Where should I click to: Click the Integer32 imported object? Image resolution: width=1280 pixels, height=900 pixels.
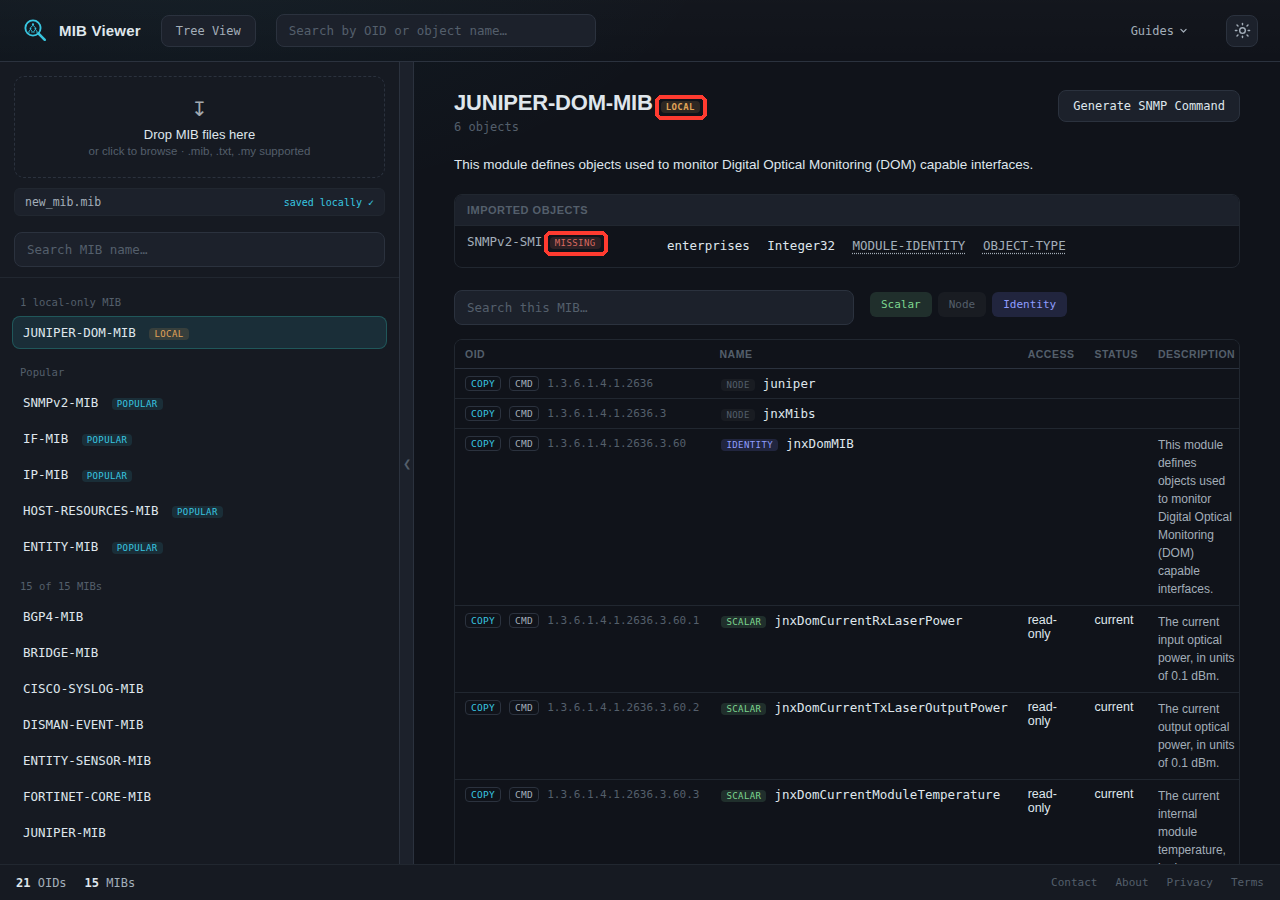tap(801, 246)
